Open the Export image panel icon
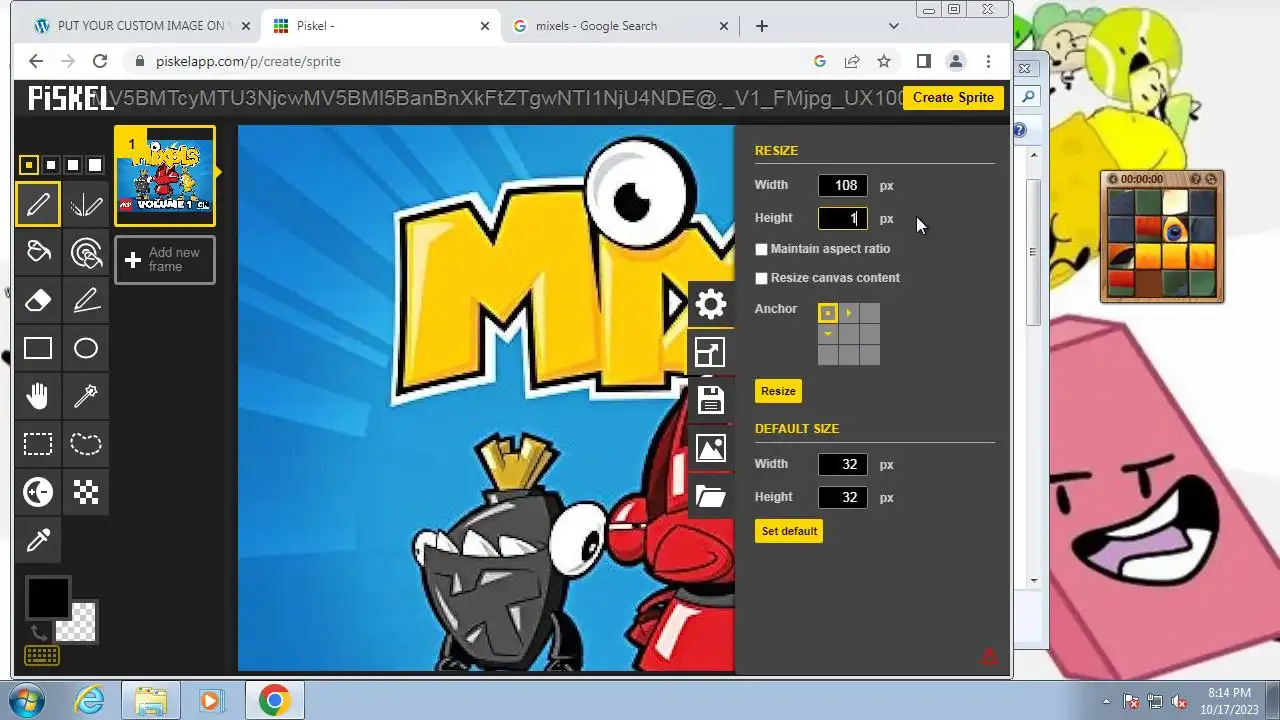 click(711, 448)
